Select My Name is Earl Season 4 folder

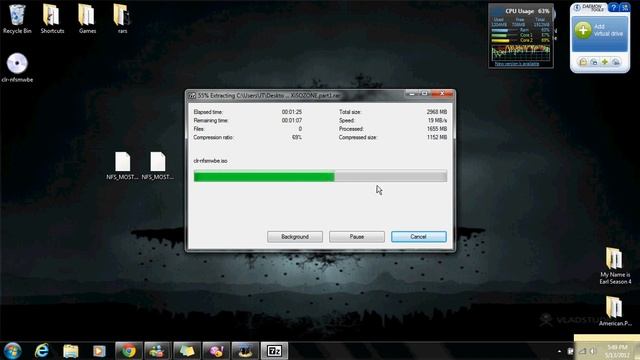click(615, 265)
